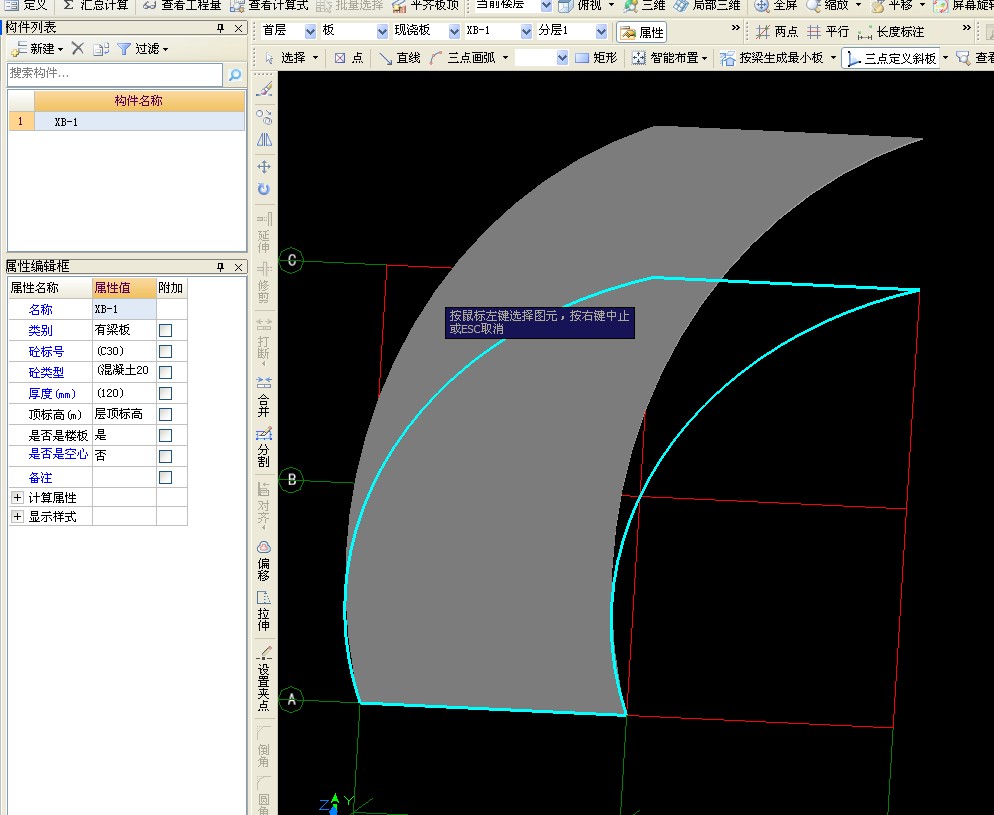Open the 缩放 zoom menu

(834, 6)
